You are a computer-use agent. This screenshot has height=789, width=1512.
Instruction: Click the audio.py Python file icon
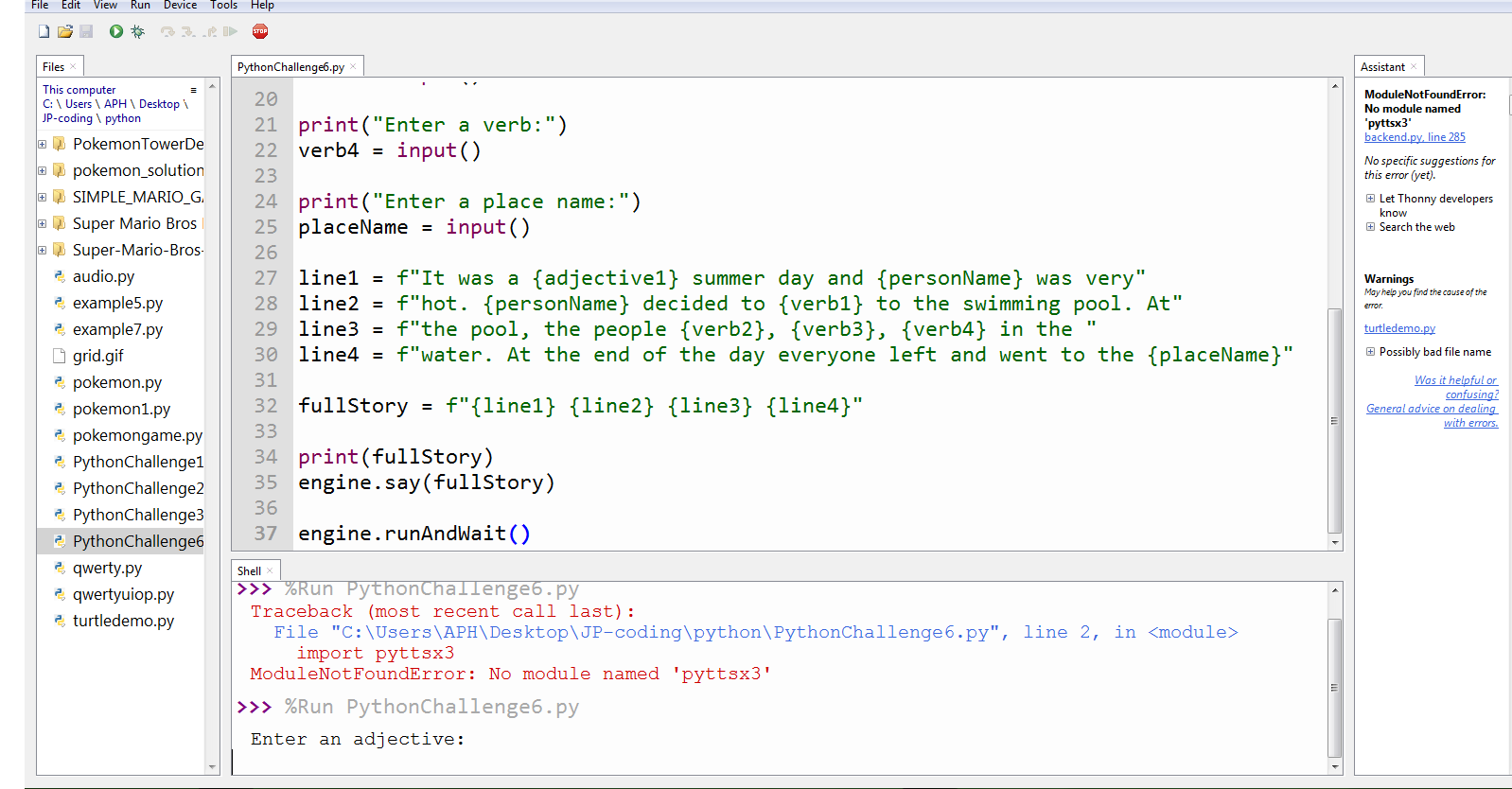click(60, 276)
